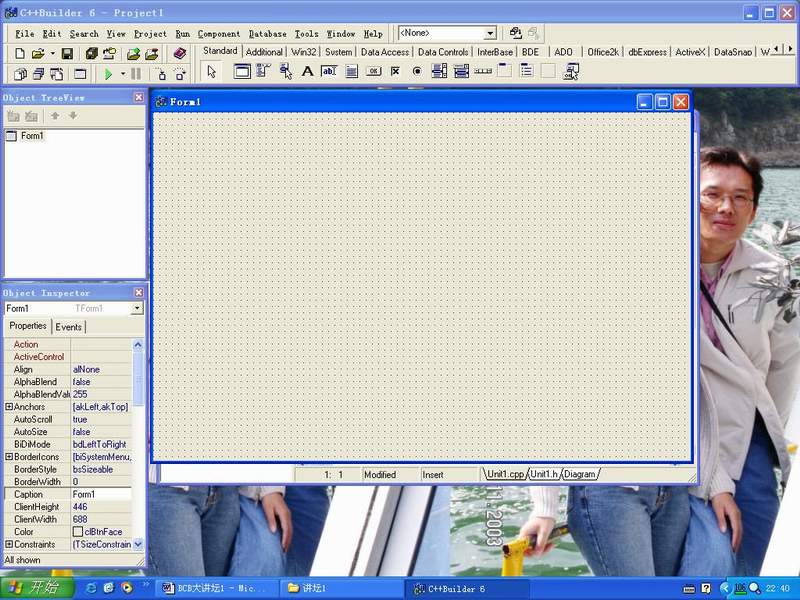This screenshot has width=800, height=600.
Task: Click the Caption value field Form1
Action: [101, 494]
